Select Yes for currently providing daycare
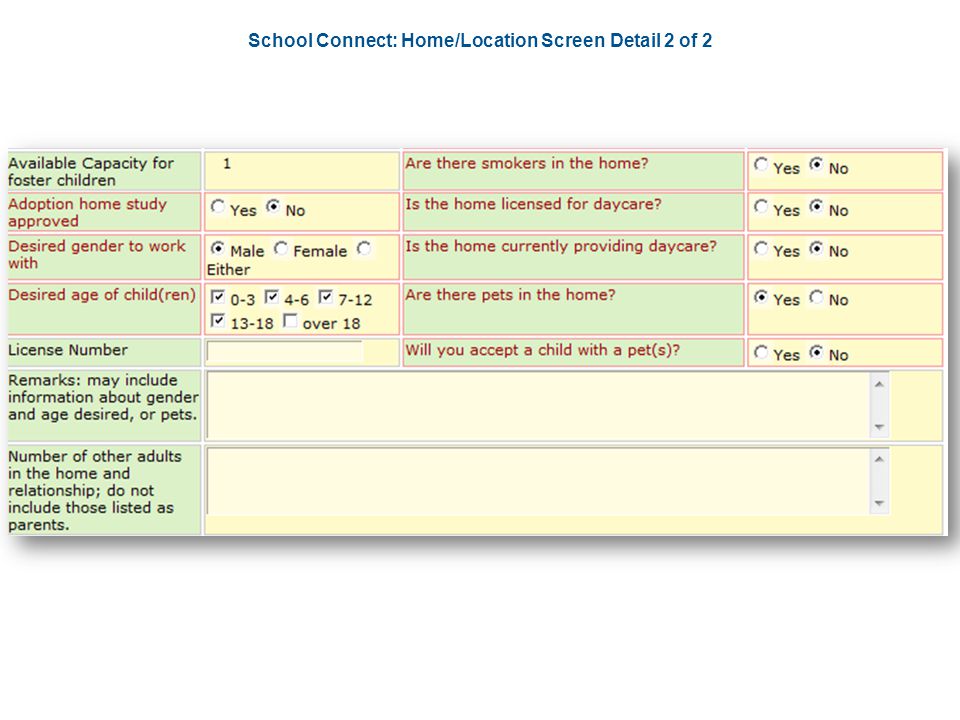Image resolution: width=960 pixels, height=720 pixels. [760, 248]
